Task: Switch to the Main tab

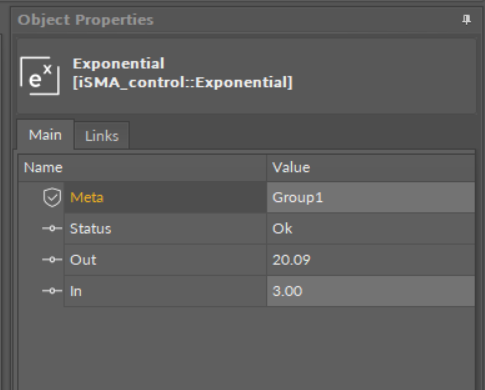Action: point(45,135)
